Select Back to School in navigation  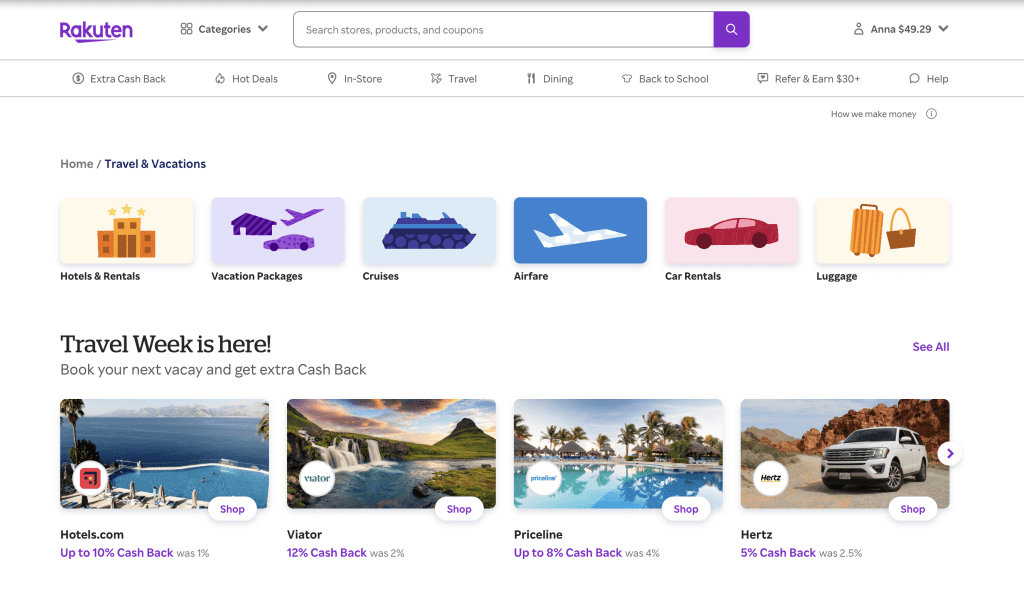[x=665, y=78]
